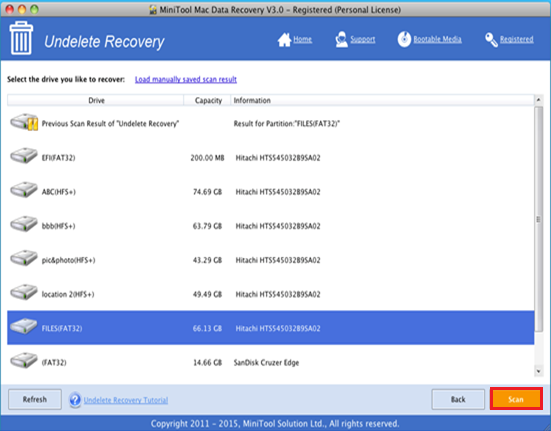
Task: Sort by the Drive column header
Action: point(96,100)
